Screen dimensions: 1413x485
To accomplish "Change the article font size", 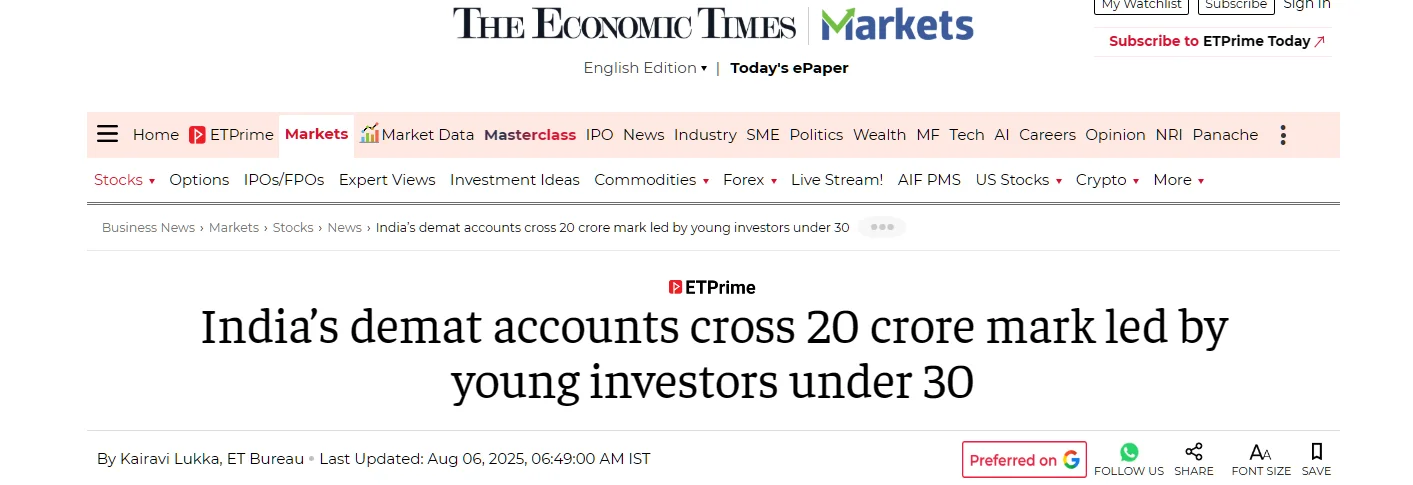I will tap(1260, 453).
